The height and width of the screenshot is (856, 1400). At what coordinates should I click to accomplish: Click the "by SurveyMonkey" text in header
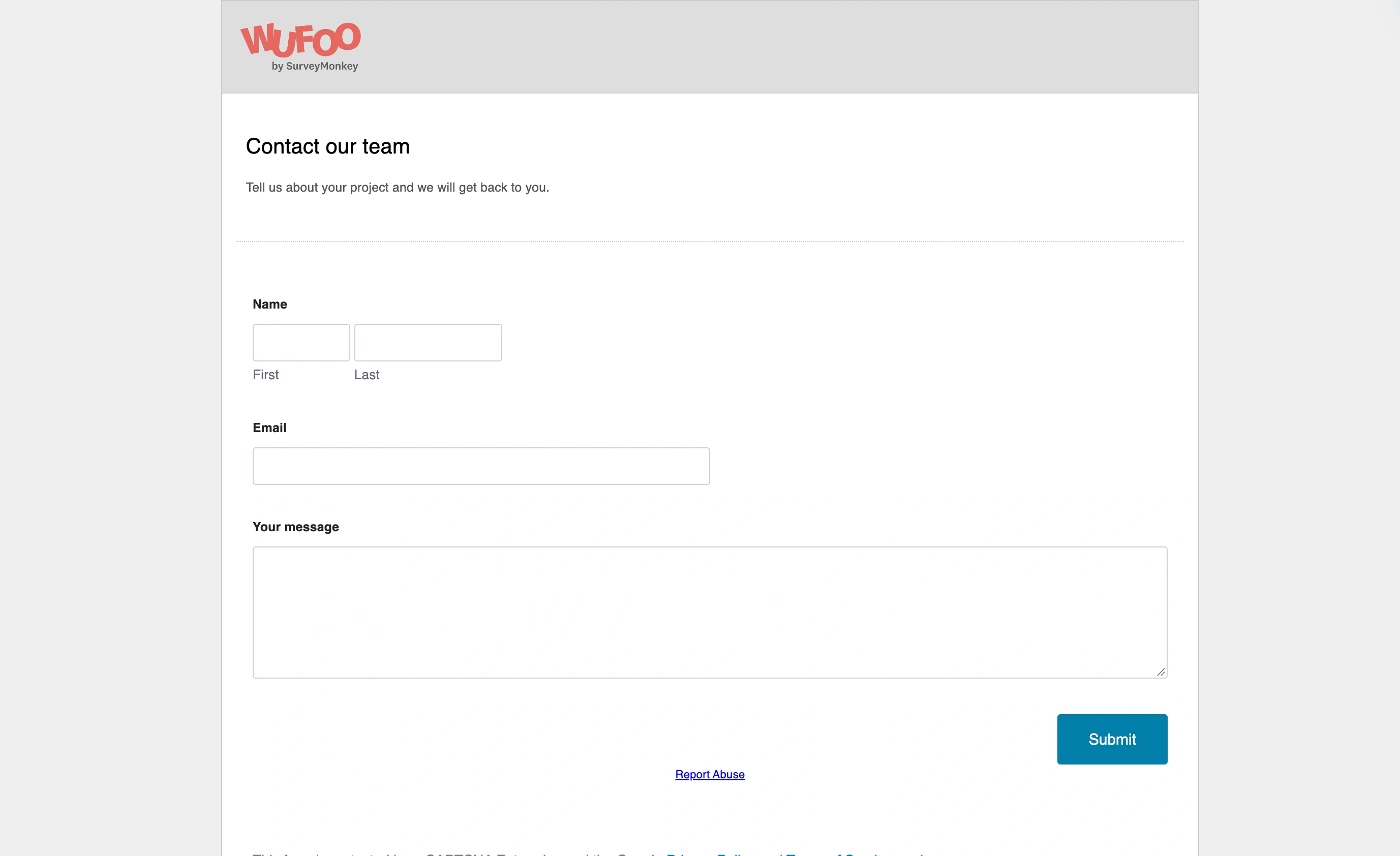(x=315, y=66)
